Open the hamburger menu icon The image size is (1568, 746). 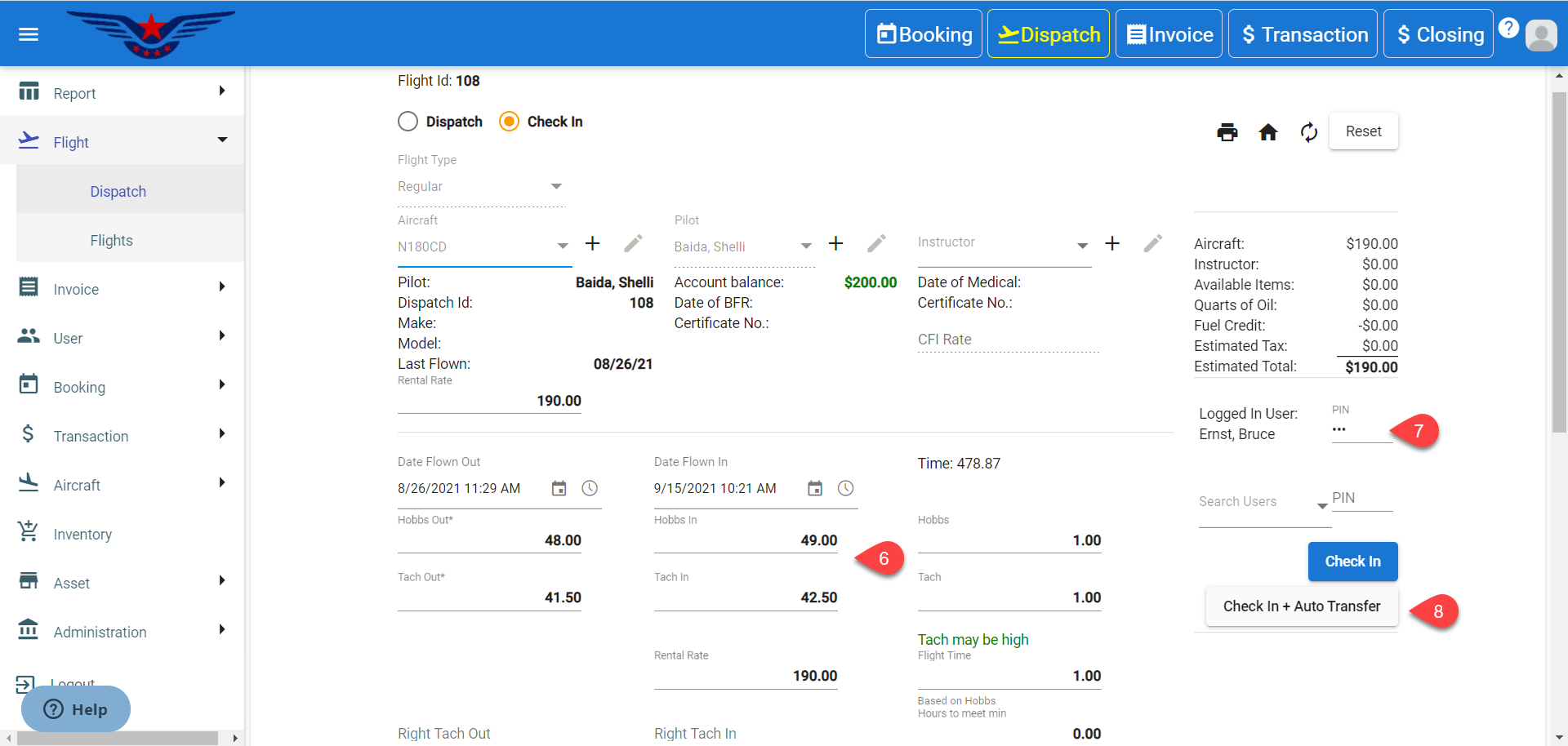pyautogui.click(x=29, y=34)
